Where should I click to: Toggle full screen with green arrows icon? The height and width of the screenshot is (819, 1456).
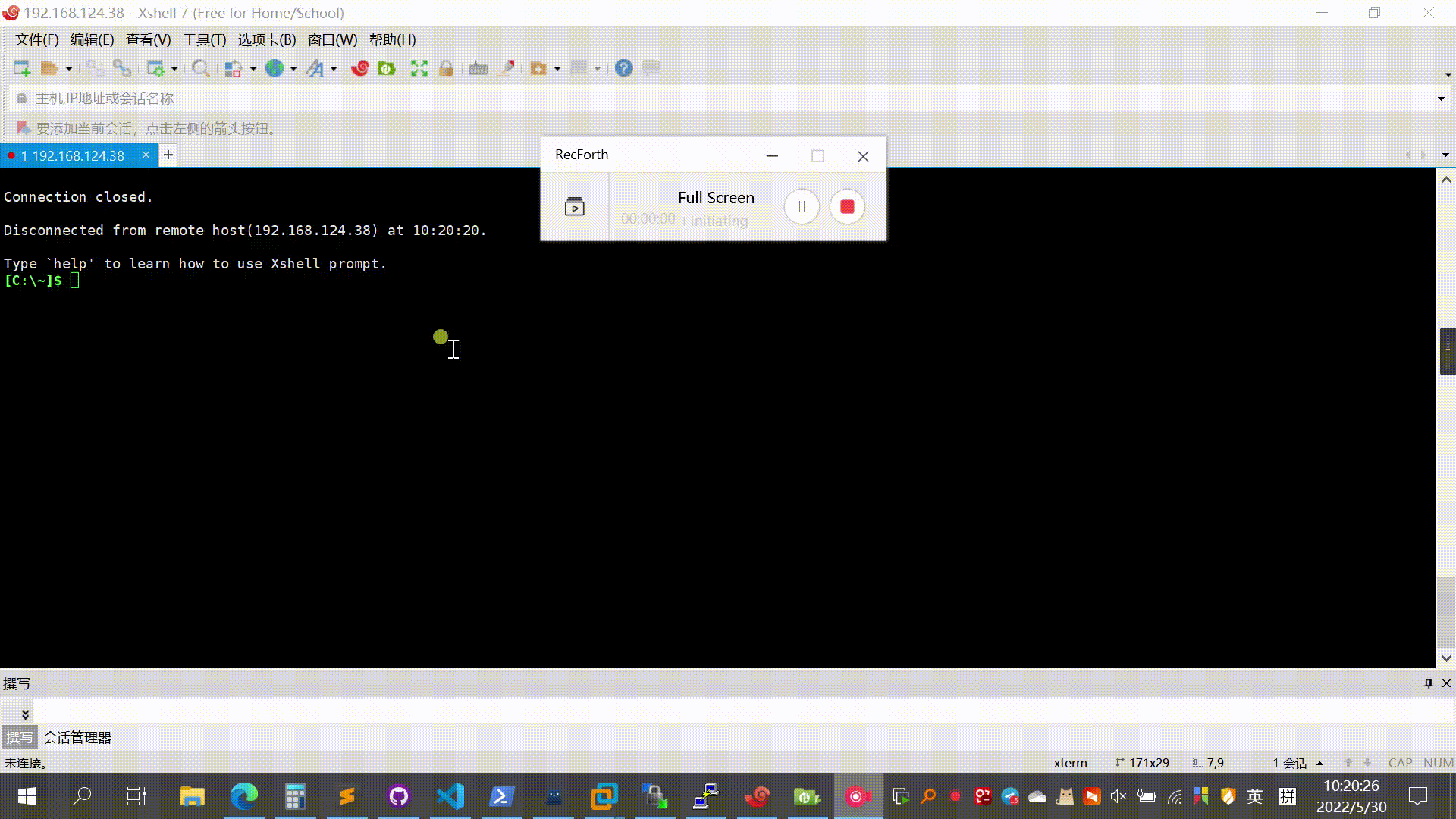pos(419,69)
